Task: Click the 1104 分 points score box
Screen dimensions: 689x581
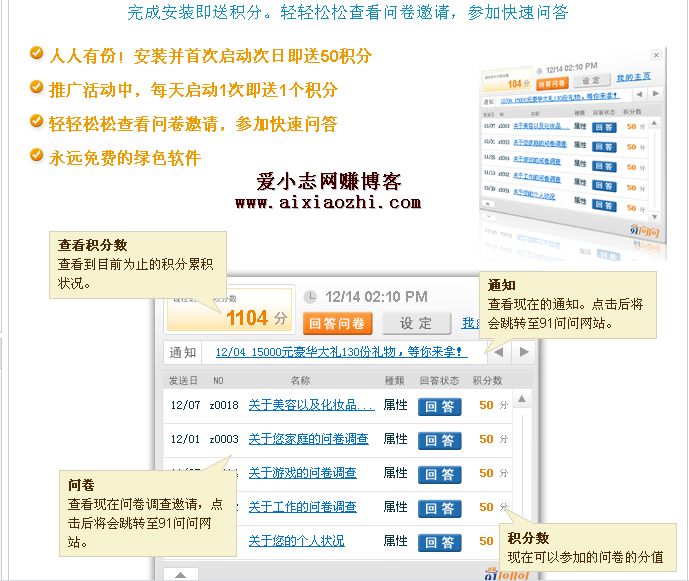Action: point(230,316)
